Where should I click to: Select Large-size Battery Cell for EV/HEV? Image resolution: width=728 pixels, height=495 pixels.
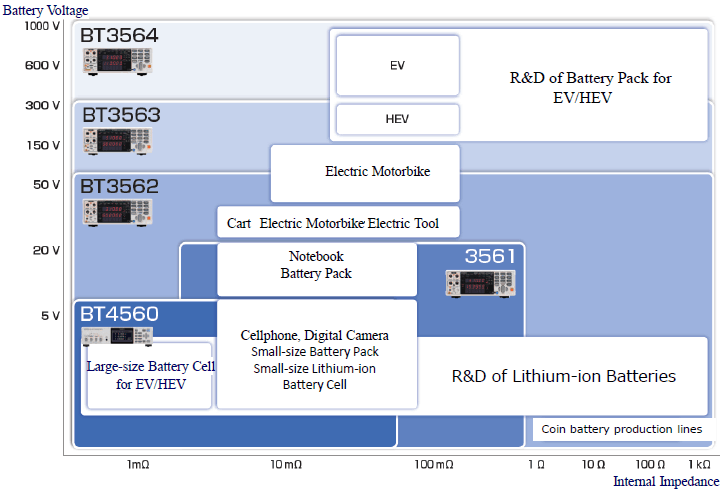[x=150, y=375]
